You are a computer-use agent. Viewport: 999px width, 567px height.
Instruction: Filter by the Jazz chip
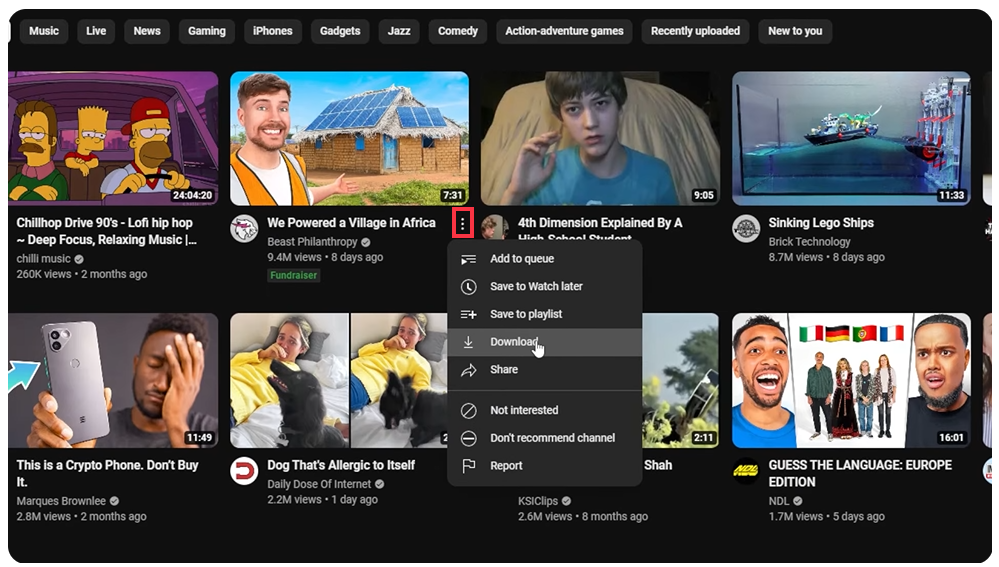[399, 31]
